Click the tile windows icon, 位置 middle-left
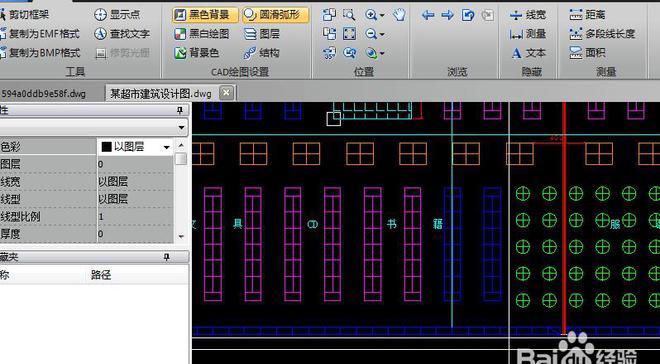660x364 pixels. (330, 34)
